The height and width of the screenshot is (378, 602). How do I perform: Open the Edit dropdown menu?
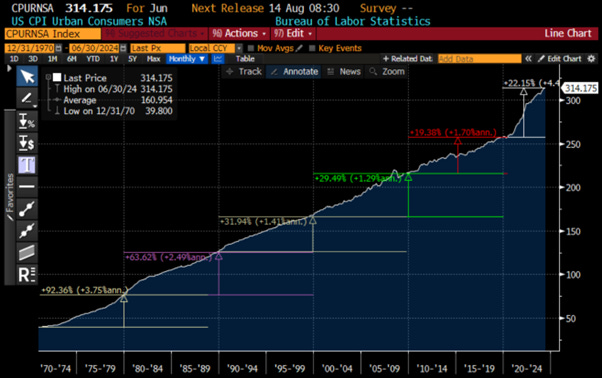pyautogui.click(x=293, y=34)
